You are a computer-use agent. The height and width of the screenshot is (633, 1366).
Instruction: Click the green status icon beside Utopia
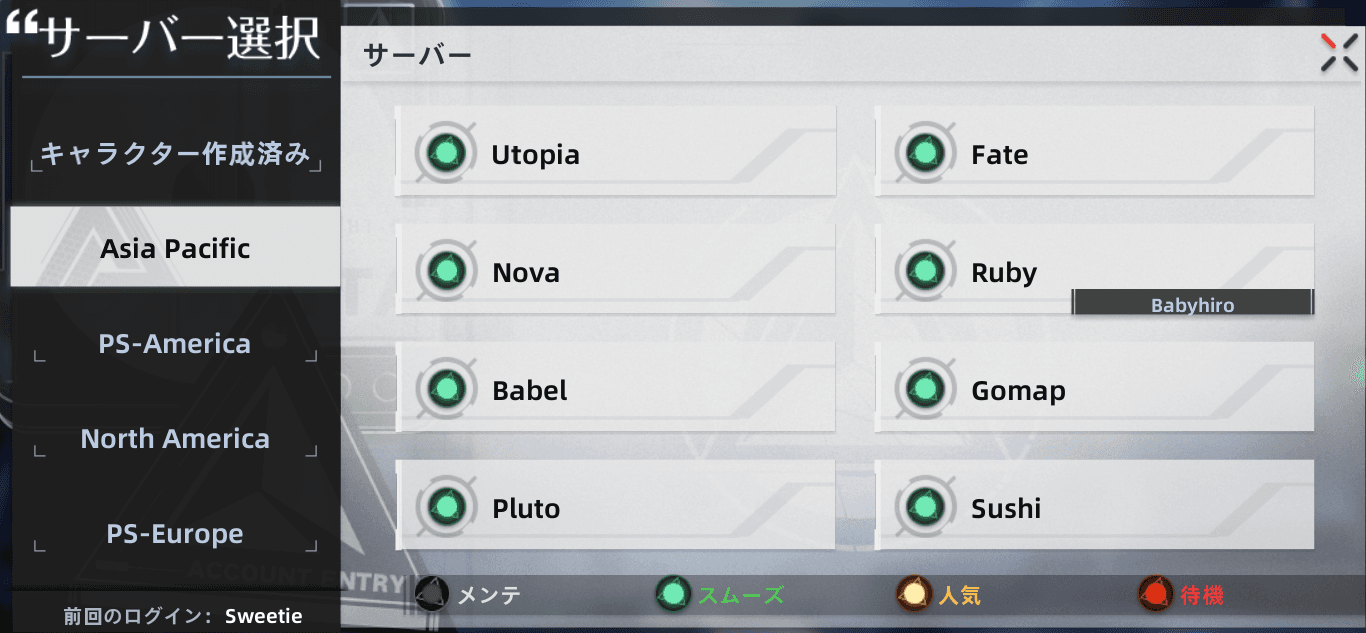coord(443,153)
